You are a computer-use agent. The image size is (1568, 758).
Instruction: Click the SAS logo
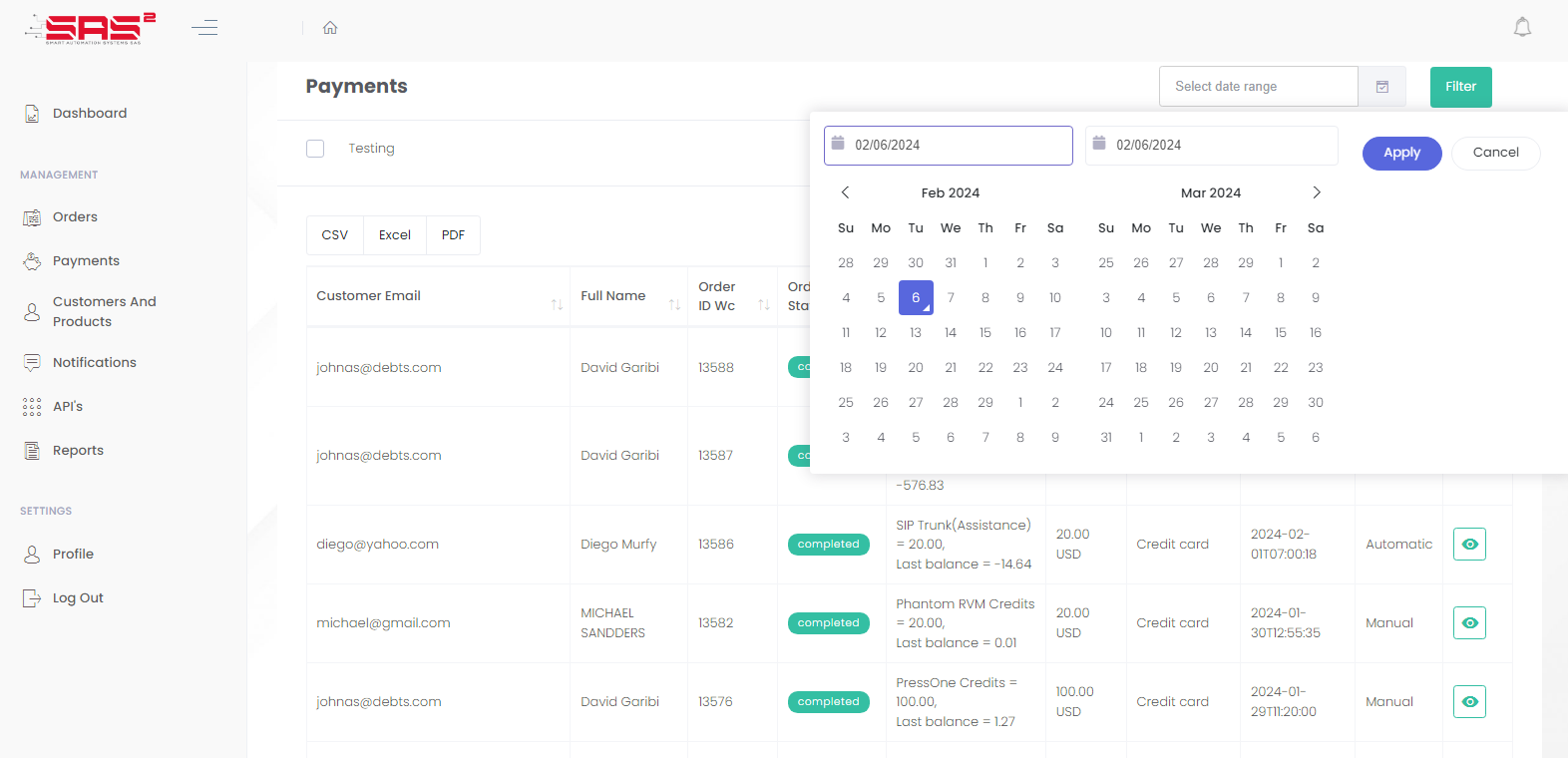pos(91,28)
